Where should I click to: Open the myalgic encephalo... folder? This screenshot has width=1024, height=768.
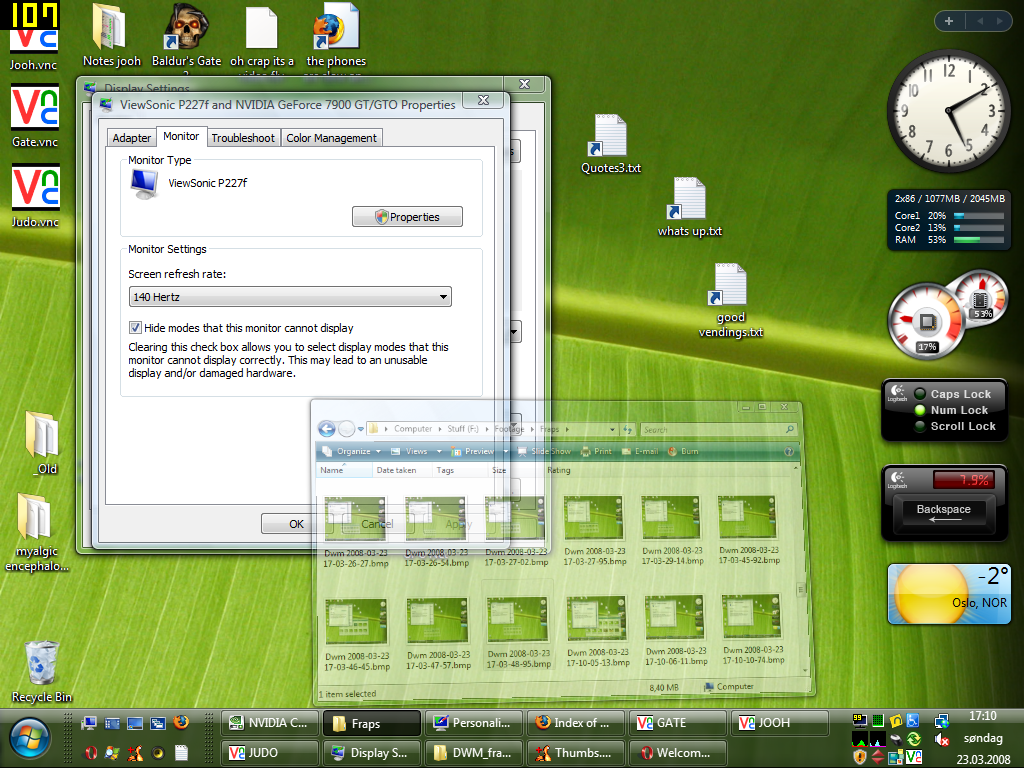pos(37,532)
